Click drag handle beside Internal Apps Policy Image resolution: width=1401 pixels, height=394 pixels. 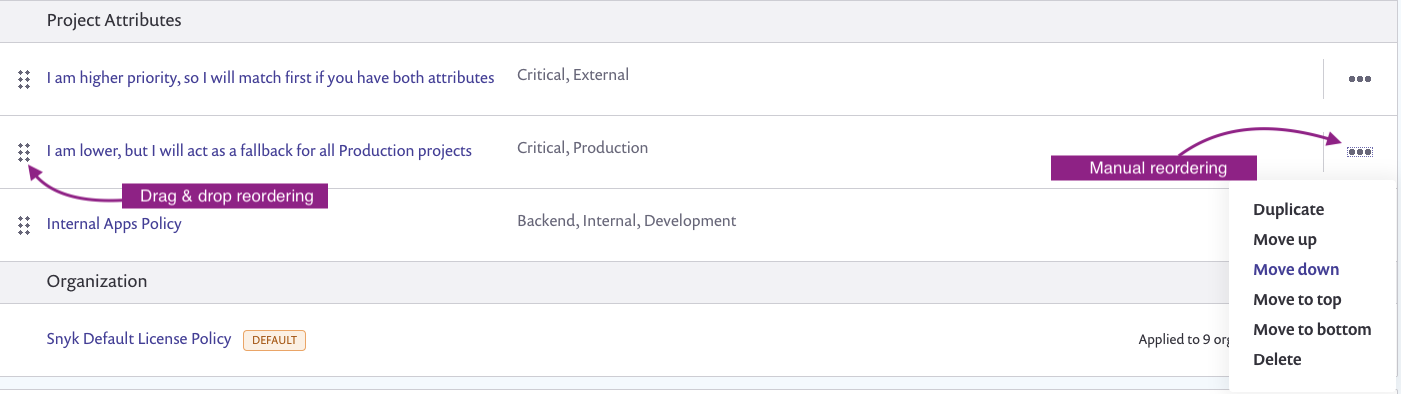tap(24, 225)
